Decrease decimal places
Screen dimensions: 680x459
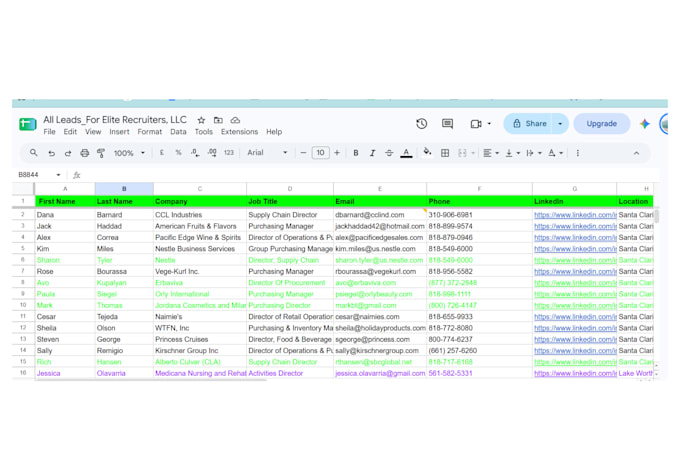(x=195, y=153)
